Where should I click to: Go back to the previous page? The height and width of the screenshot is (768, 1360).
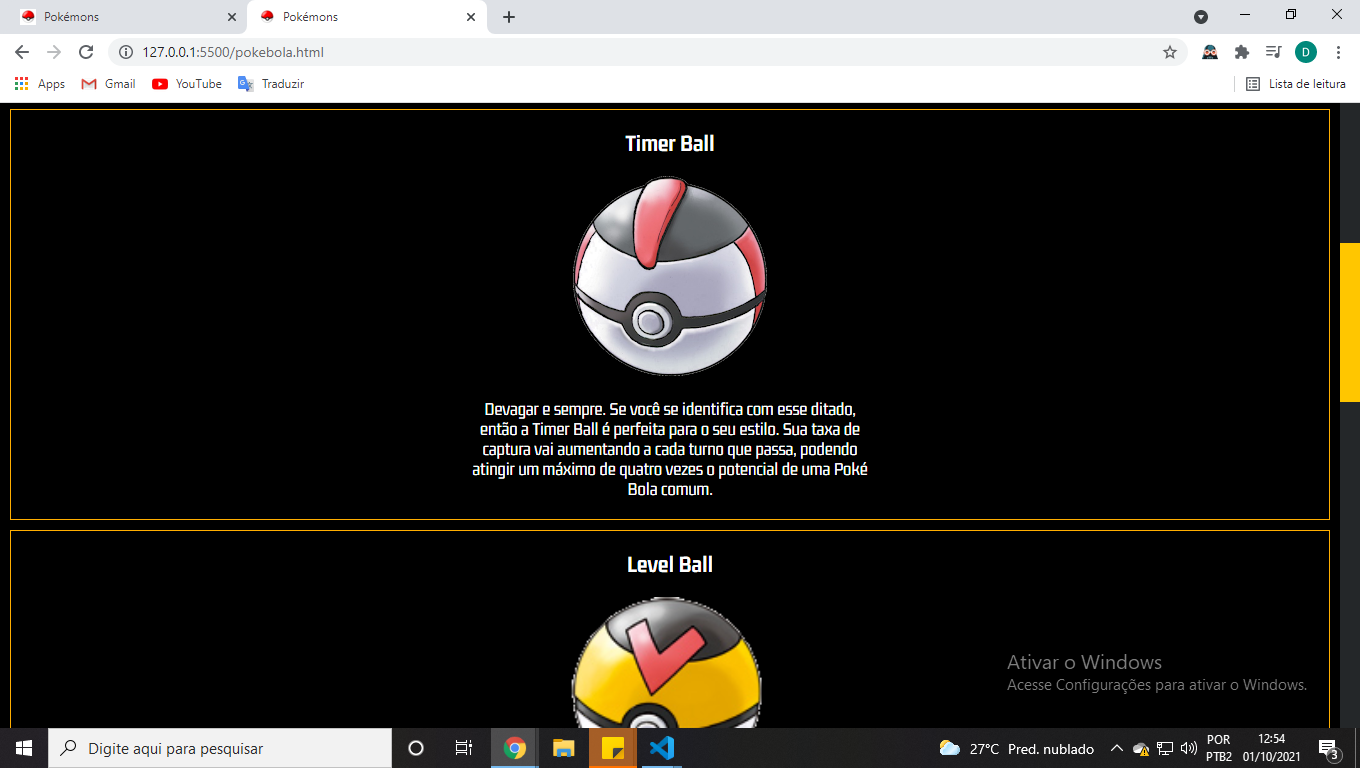[x=22, y=52]
